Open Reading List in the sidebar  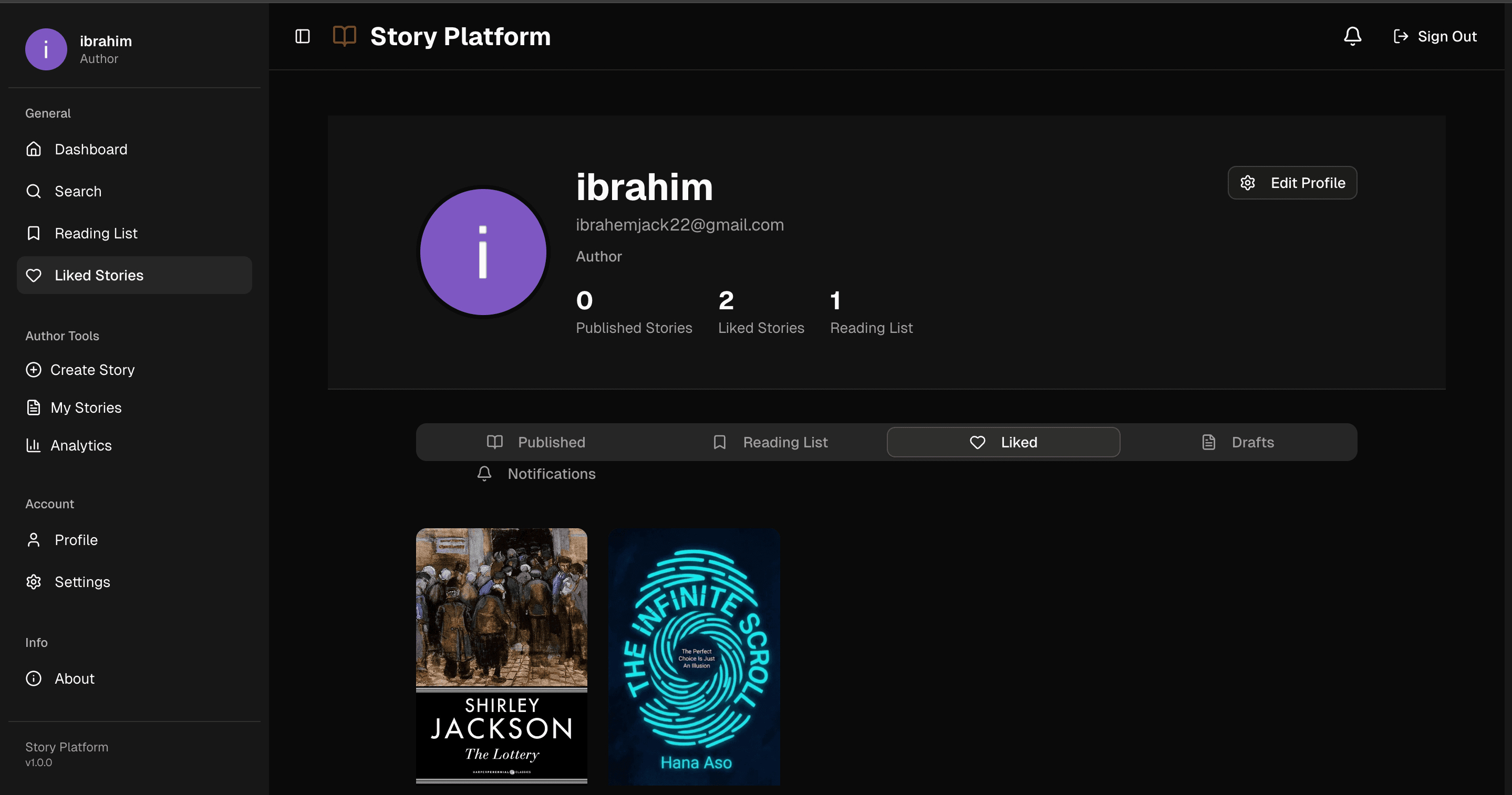[96, 234]
